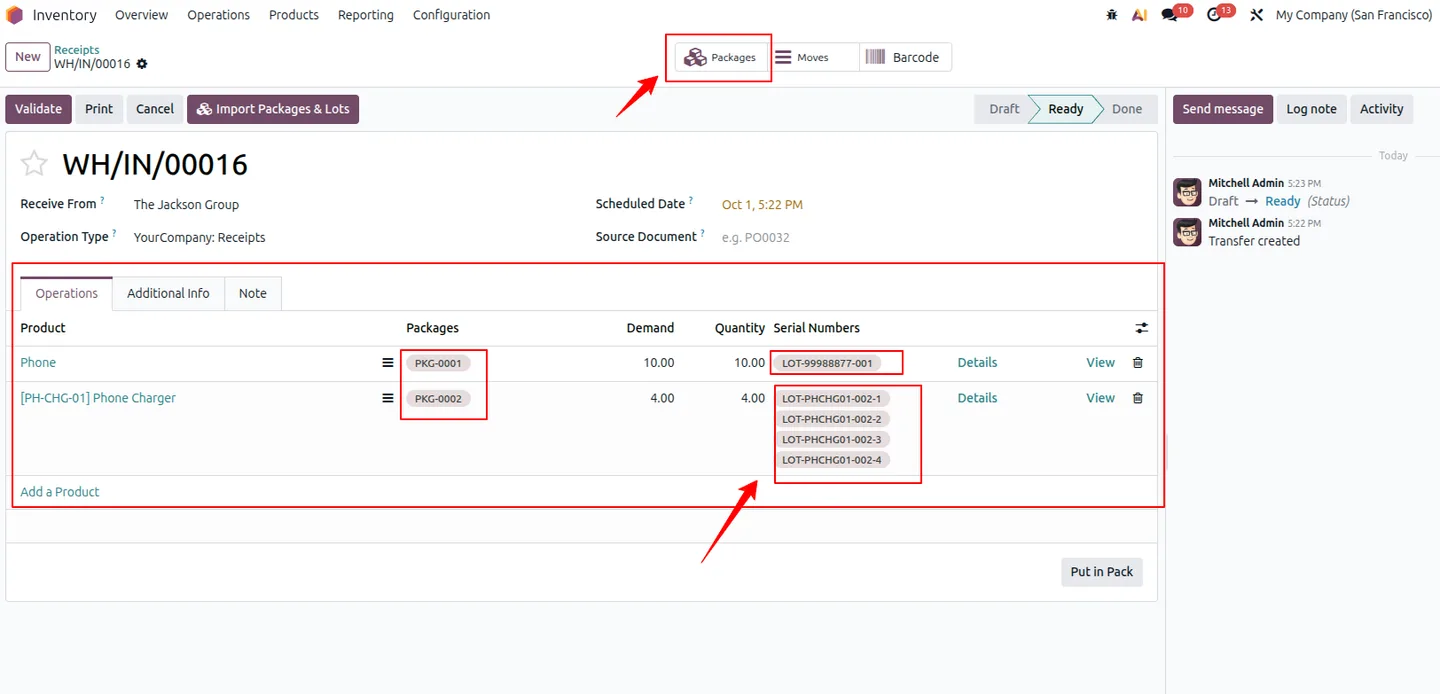Click serial tag LOT-PHCHG01-002-1
This screenshot has height=694, width=1440.
click(832, 399)
